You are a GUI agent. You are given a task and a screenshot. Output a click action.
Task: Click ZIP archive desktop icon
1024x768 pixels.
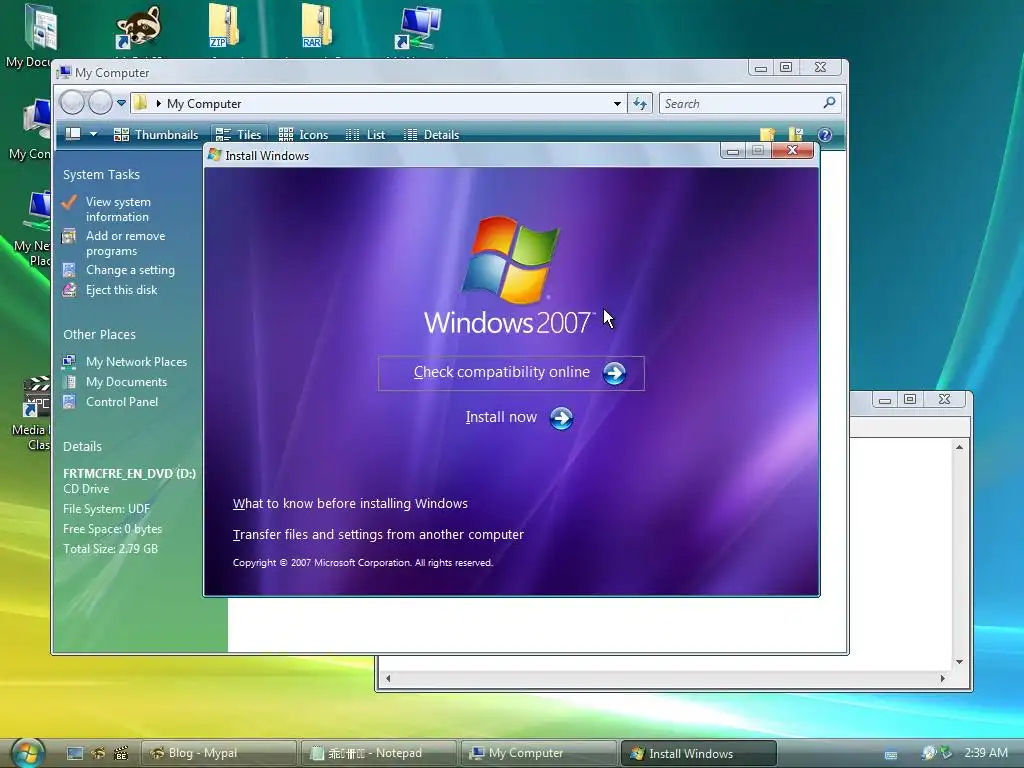(223, 26)
